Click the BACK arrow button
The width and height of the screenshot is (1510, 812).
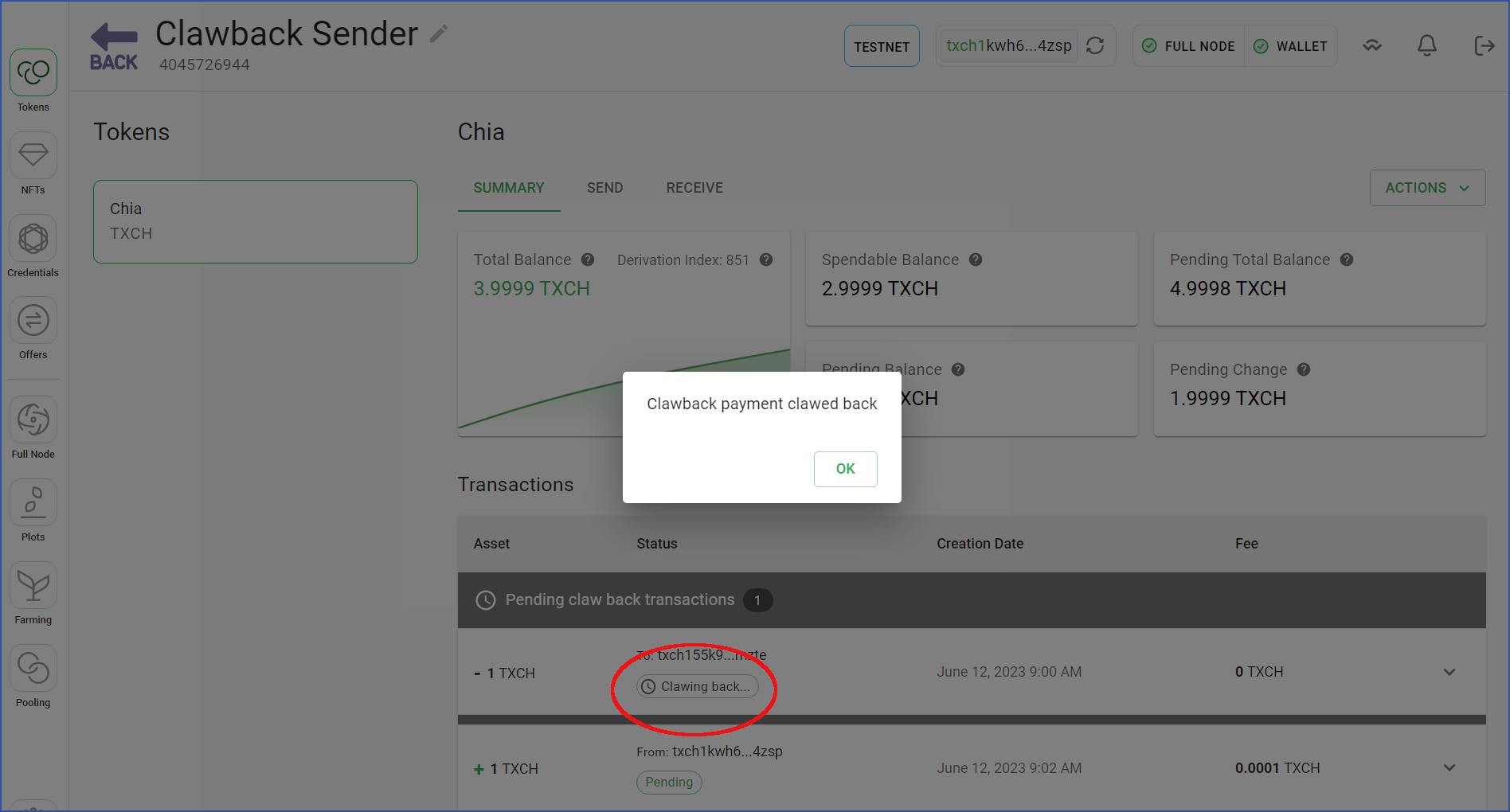pyautogui.click(x=113, y=46)
